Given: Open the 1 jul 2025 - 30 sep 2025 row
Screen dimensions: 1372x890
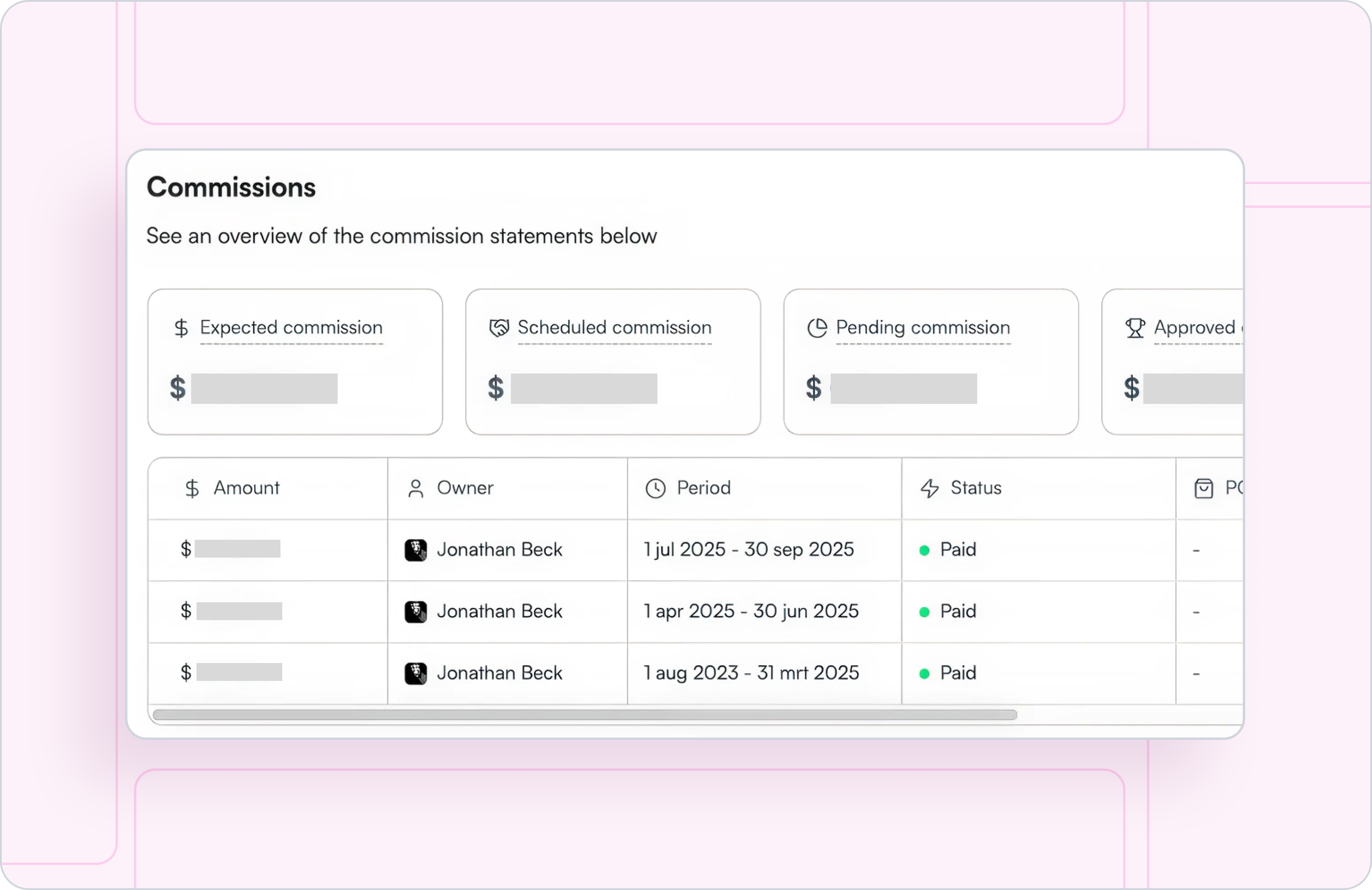Looking at the screenshot, I should click(748, 550).
